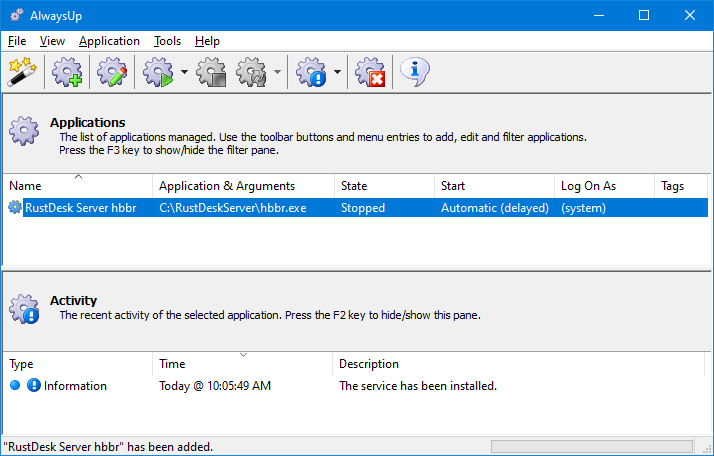This screenshot has width=714, height=456.
Task: Click the AlwaysUp title bar icon
Action: (x=16, y=15)
